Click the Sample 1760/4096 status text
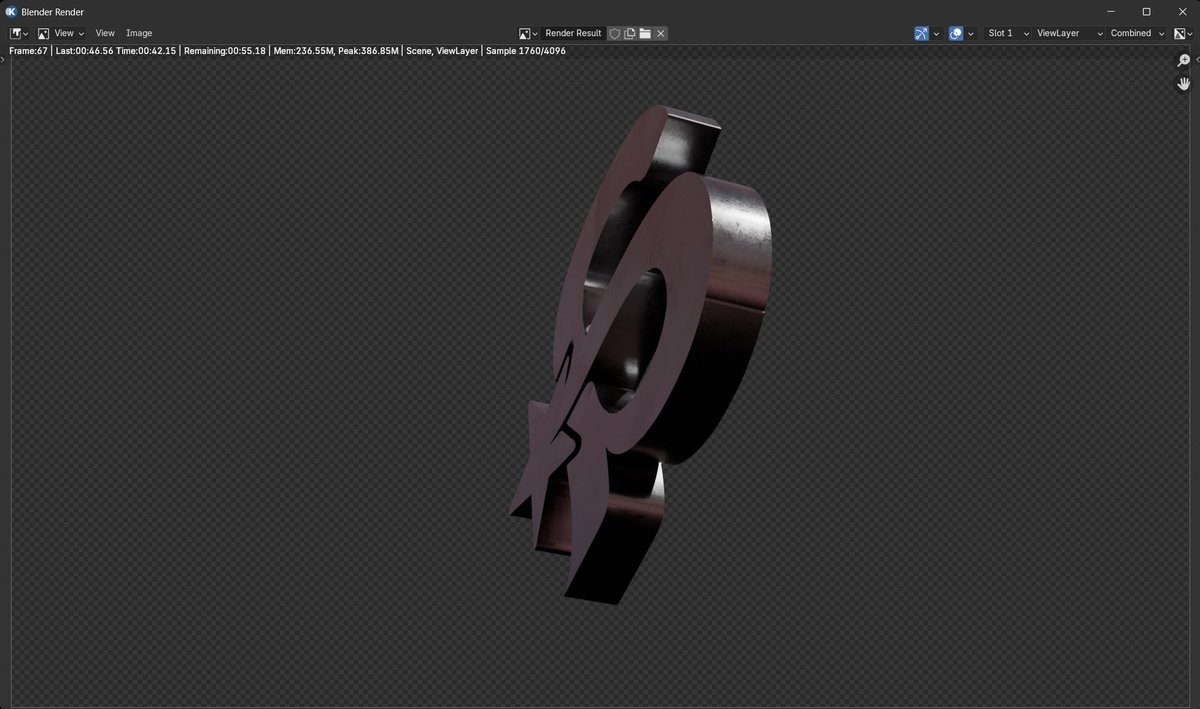The width and height of the screenshot is (1200, 709). coord(526,50)
